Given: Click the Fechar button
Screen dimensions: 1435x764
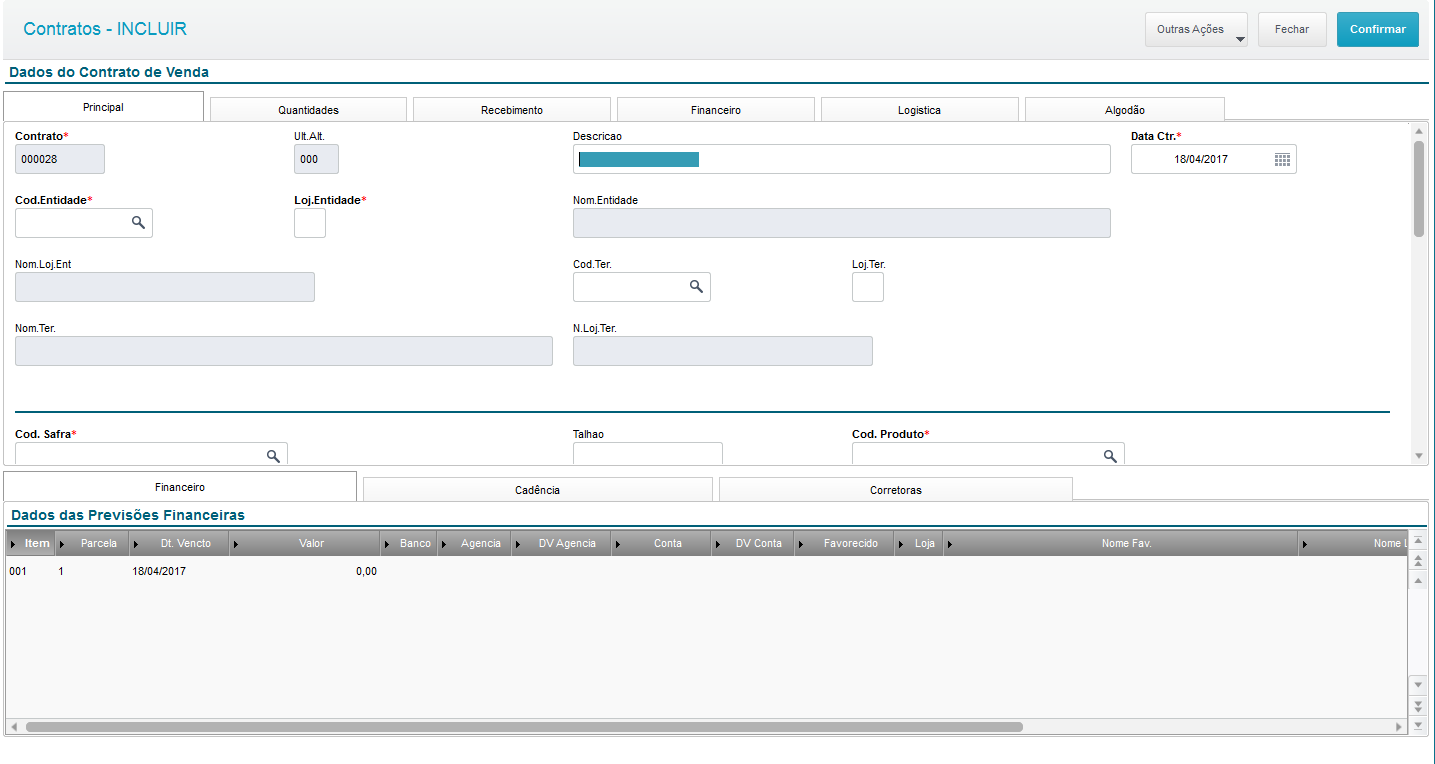Looking at the screenshot, I should (1291, 30).
